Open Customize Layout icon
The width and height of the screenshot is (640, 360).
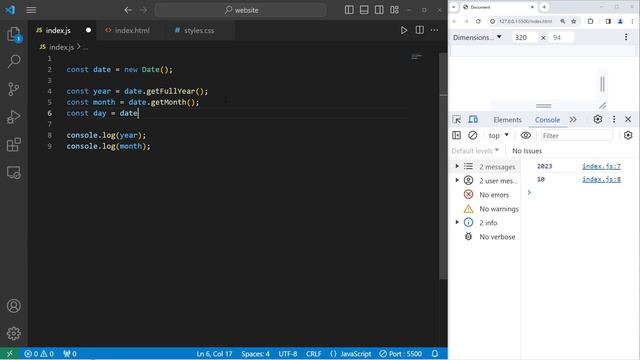(394, 10)
